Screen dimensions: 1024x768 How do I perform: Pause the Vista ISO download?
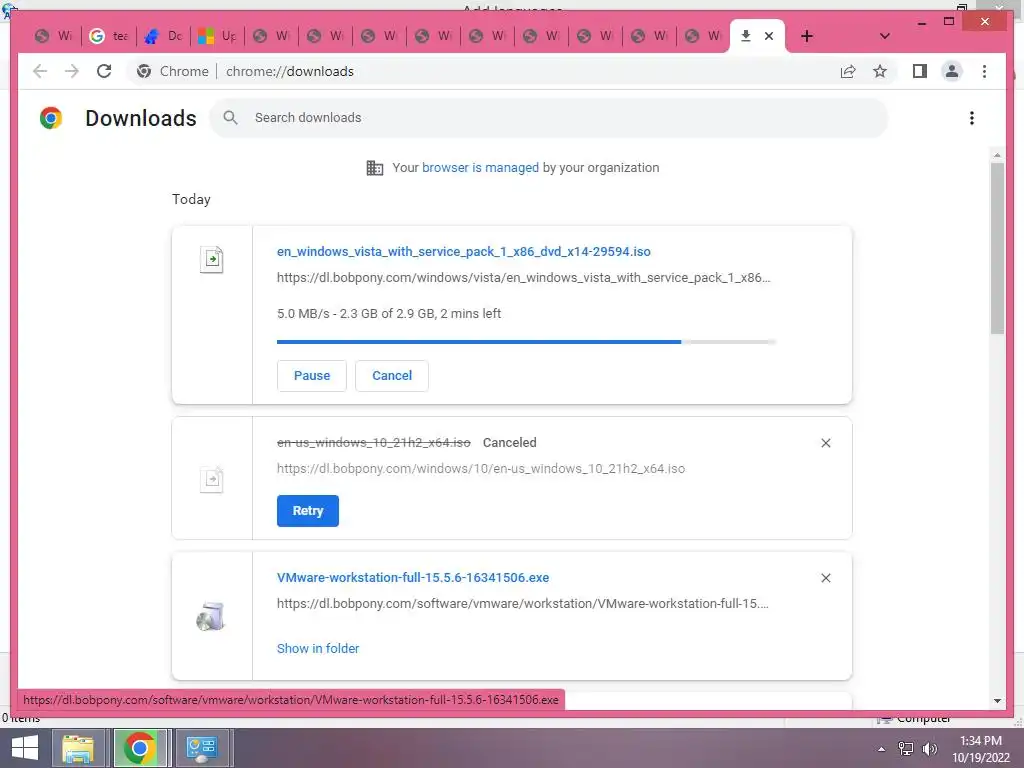click(x=312, y=376)
